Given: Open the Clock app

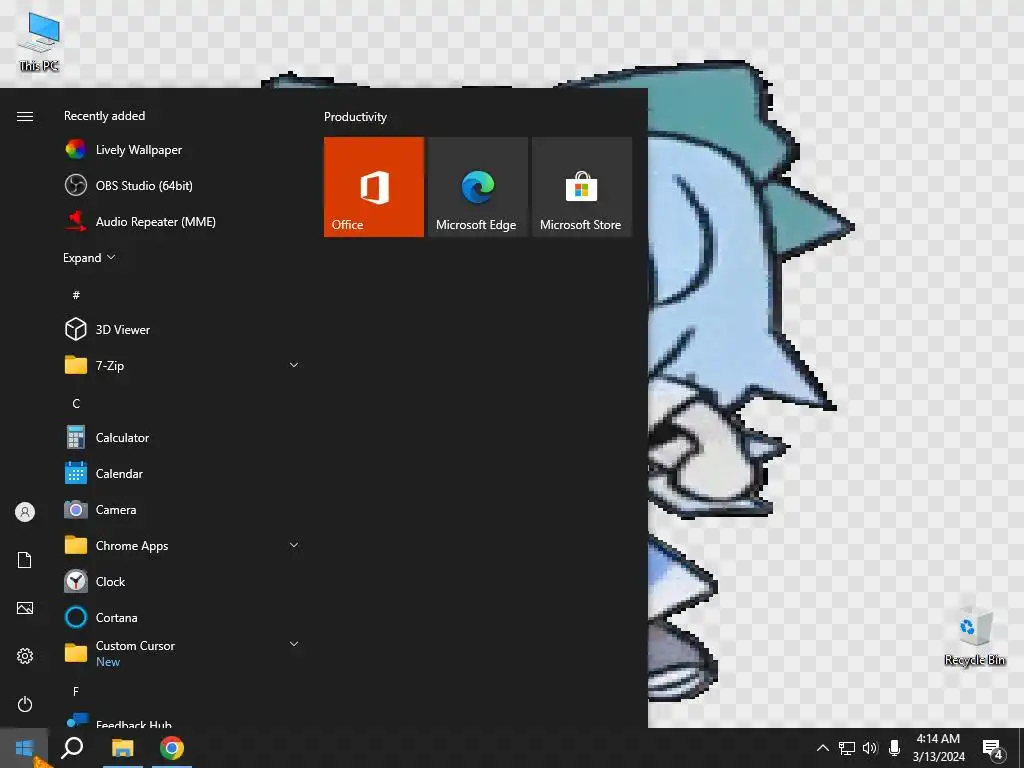Looking at the screenshot, I should (x=183, y=581).
